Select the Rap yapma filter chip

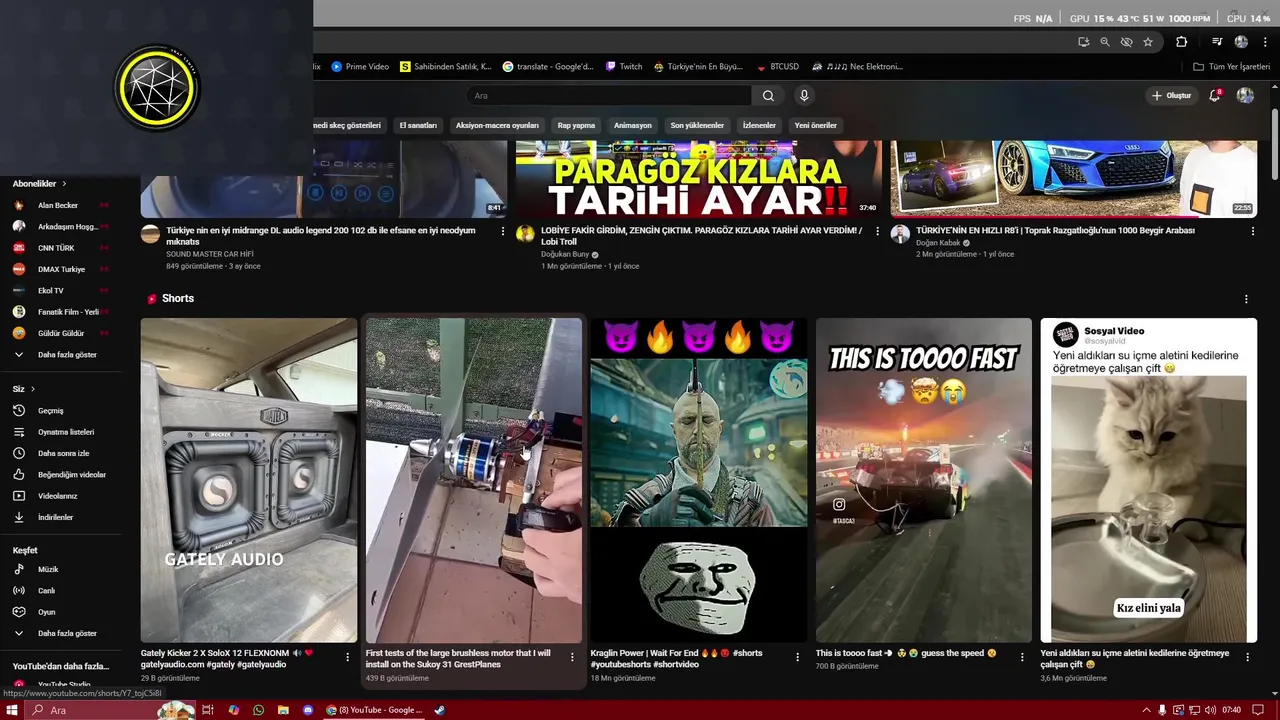coord(576,126)
